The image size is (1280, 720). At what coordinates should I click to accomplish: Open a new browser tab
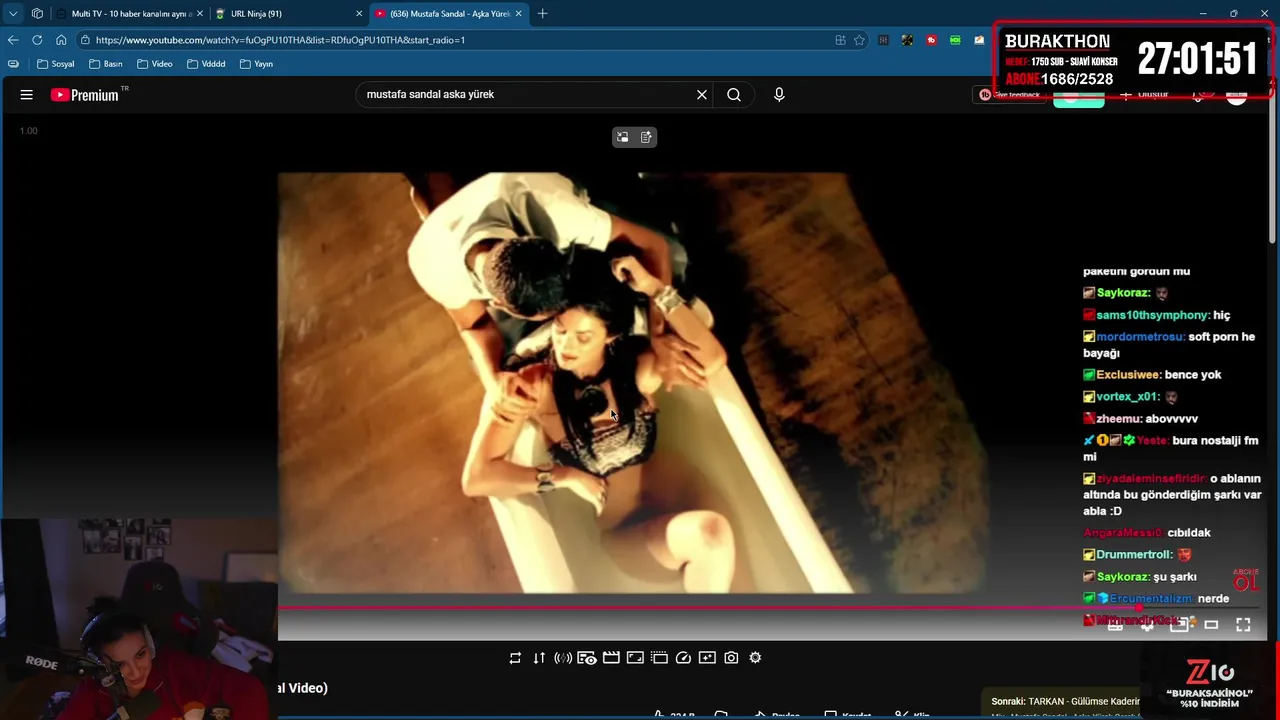(x=543, y=14)
